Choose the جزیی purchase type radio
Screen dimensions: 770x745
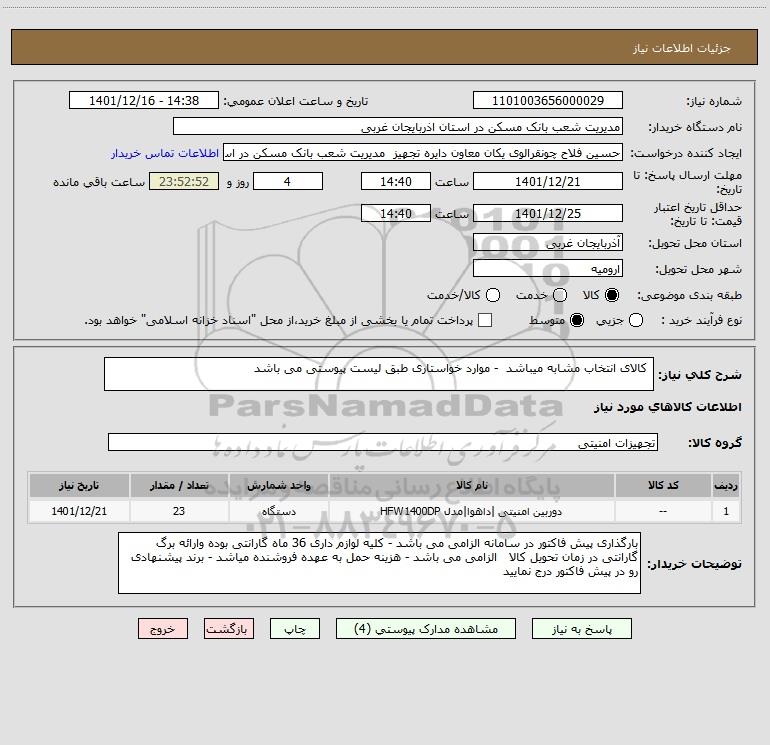636,320
